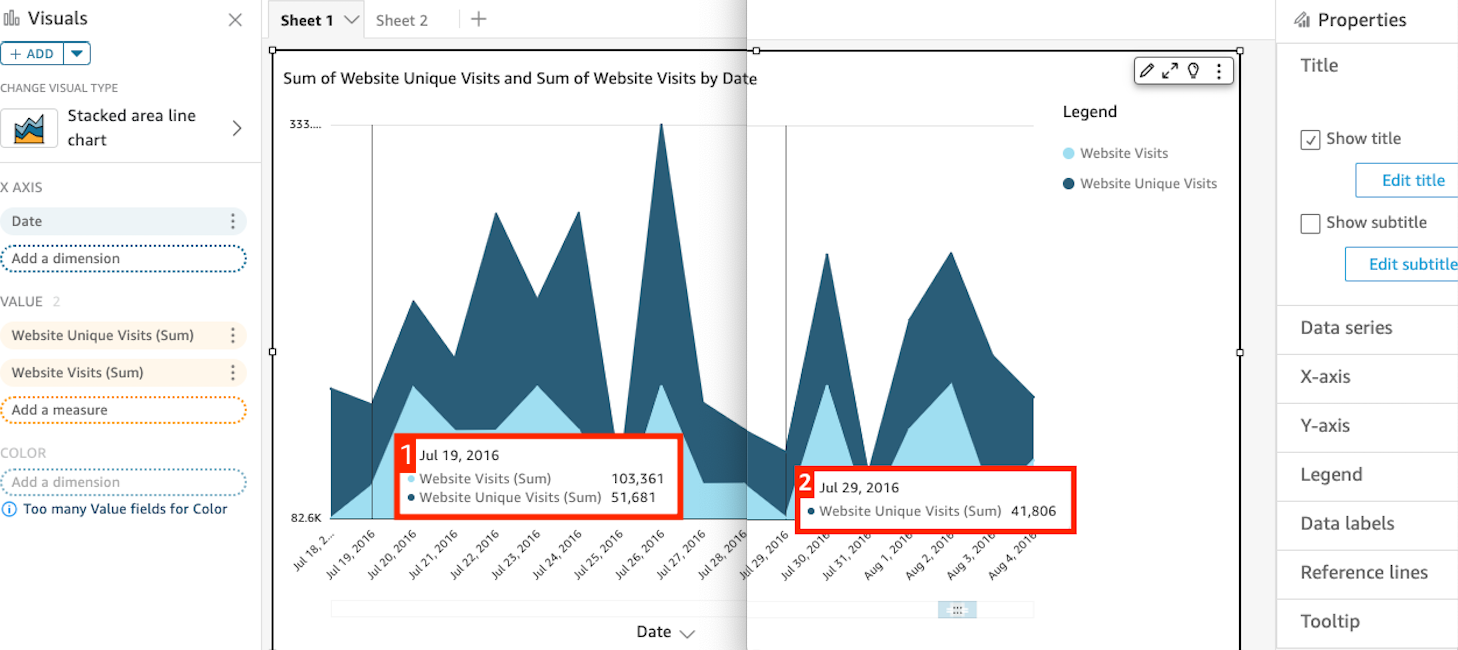Expand the visual type chooser chevron

tap(237, 128)
